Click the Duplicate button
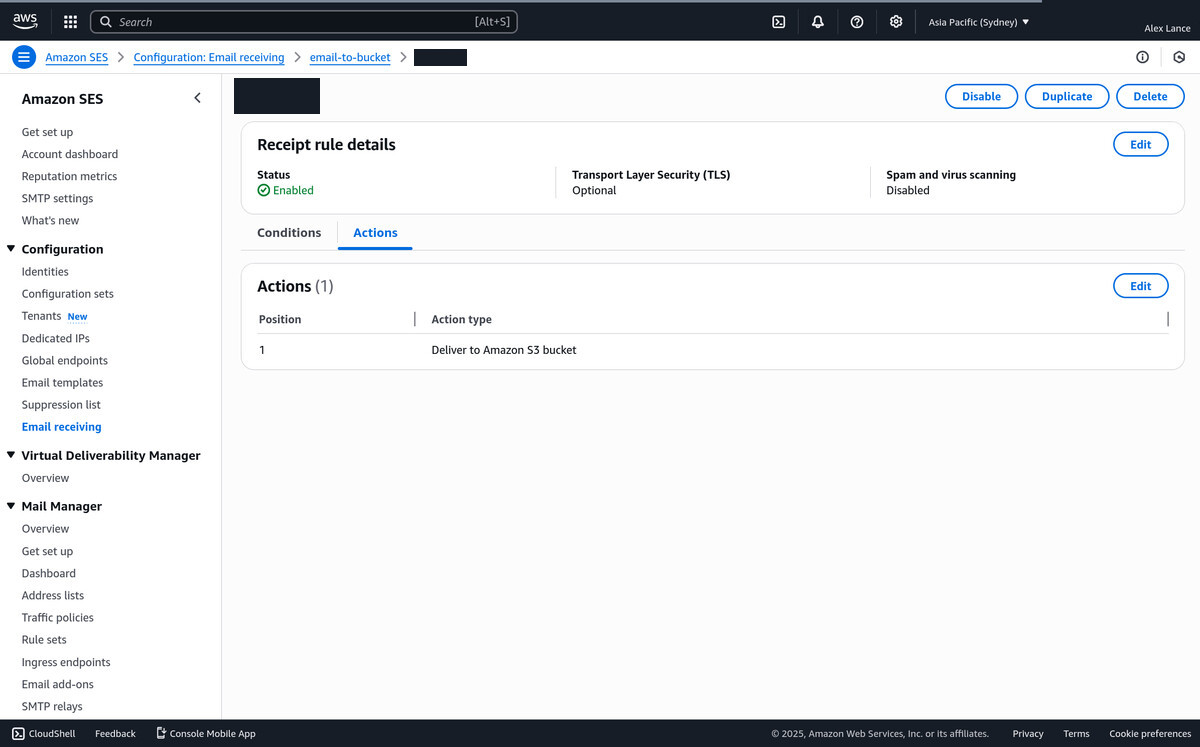 (1066, 96)
